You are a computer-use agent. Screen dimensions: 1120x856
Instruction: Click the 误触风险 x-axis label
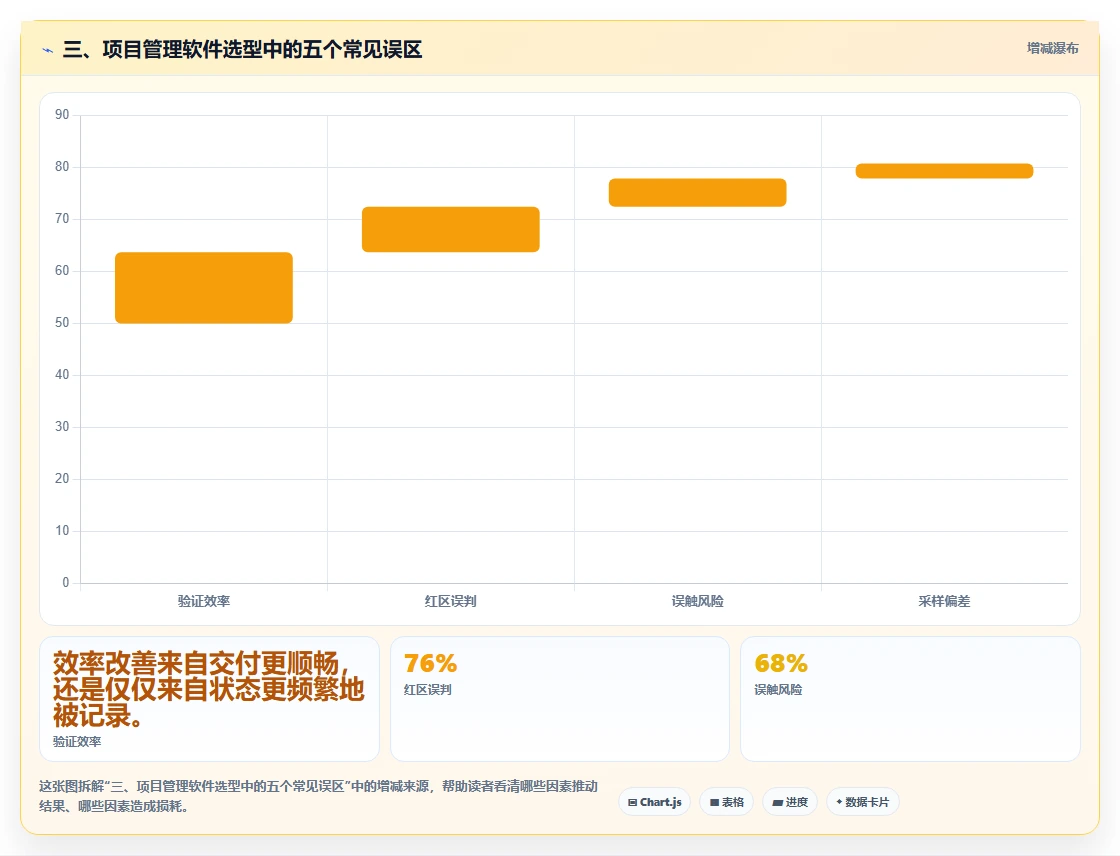coord(698,601)
